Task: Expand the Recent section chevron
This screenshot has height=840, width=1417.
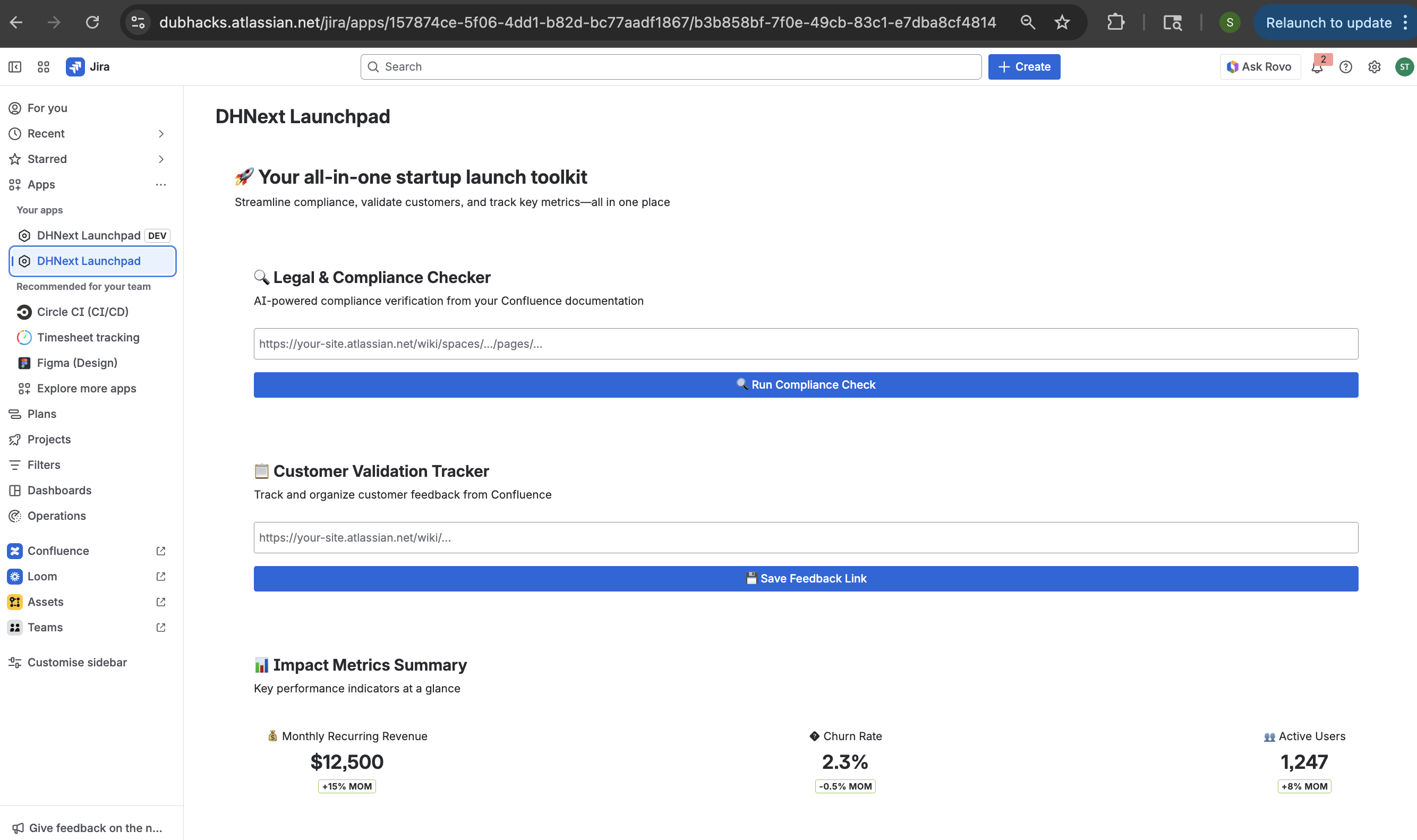Action: coord(161,134)
